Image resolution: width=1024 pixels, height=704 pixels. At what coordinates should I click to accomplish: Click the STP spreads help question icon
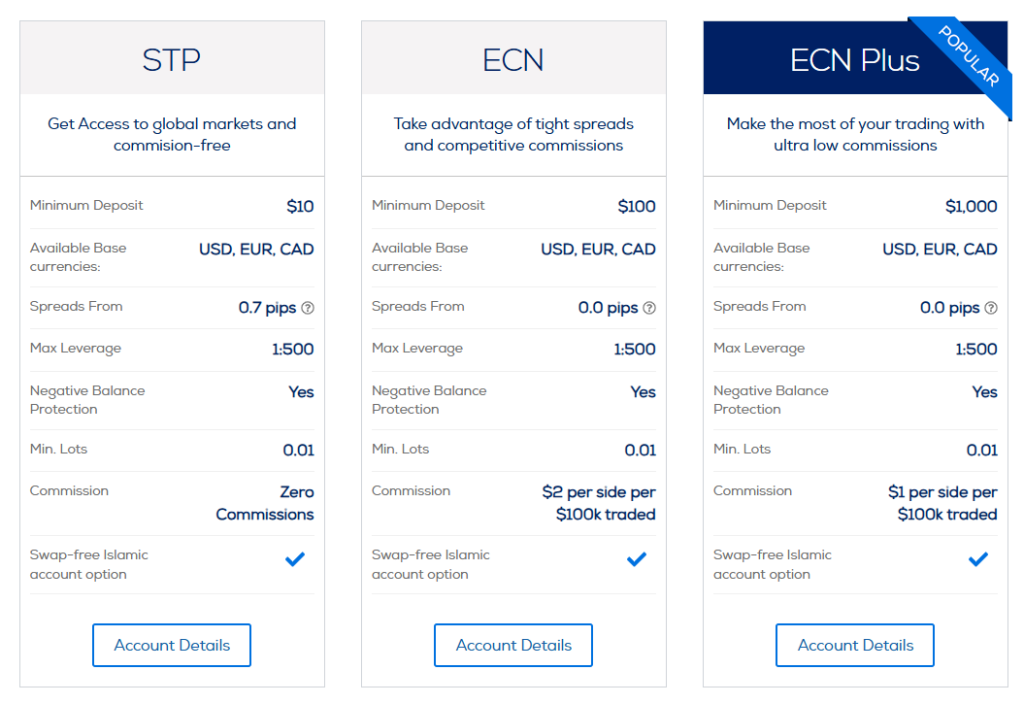[x=308, y=308]
